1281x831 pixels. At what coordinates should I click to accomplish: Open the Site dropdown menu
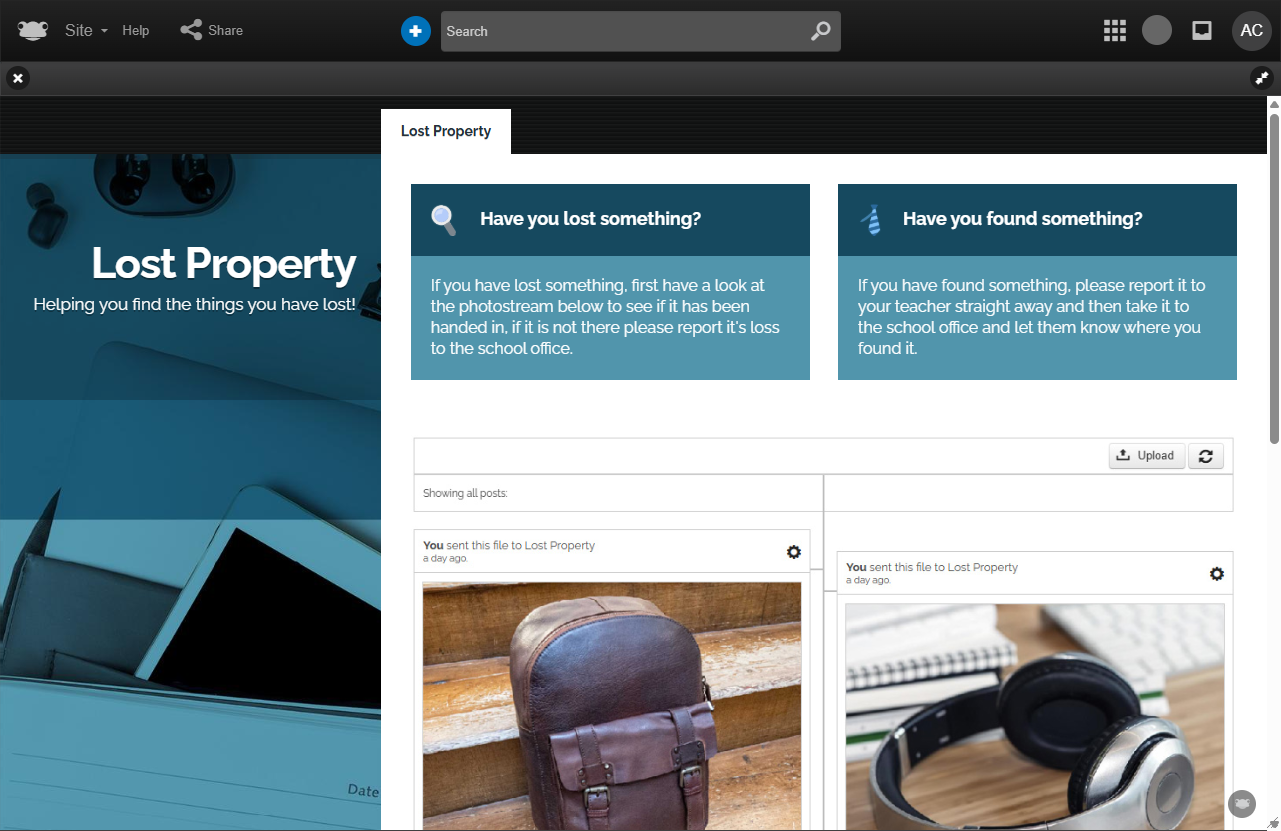click(x=86, y=30)
